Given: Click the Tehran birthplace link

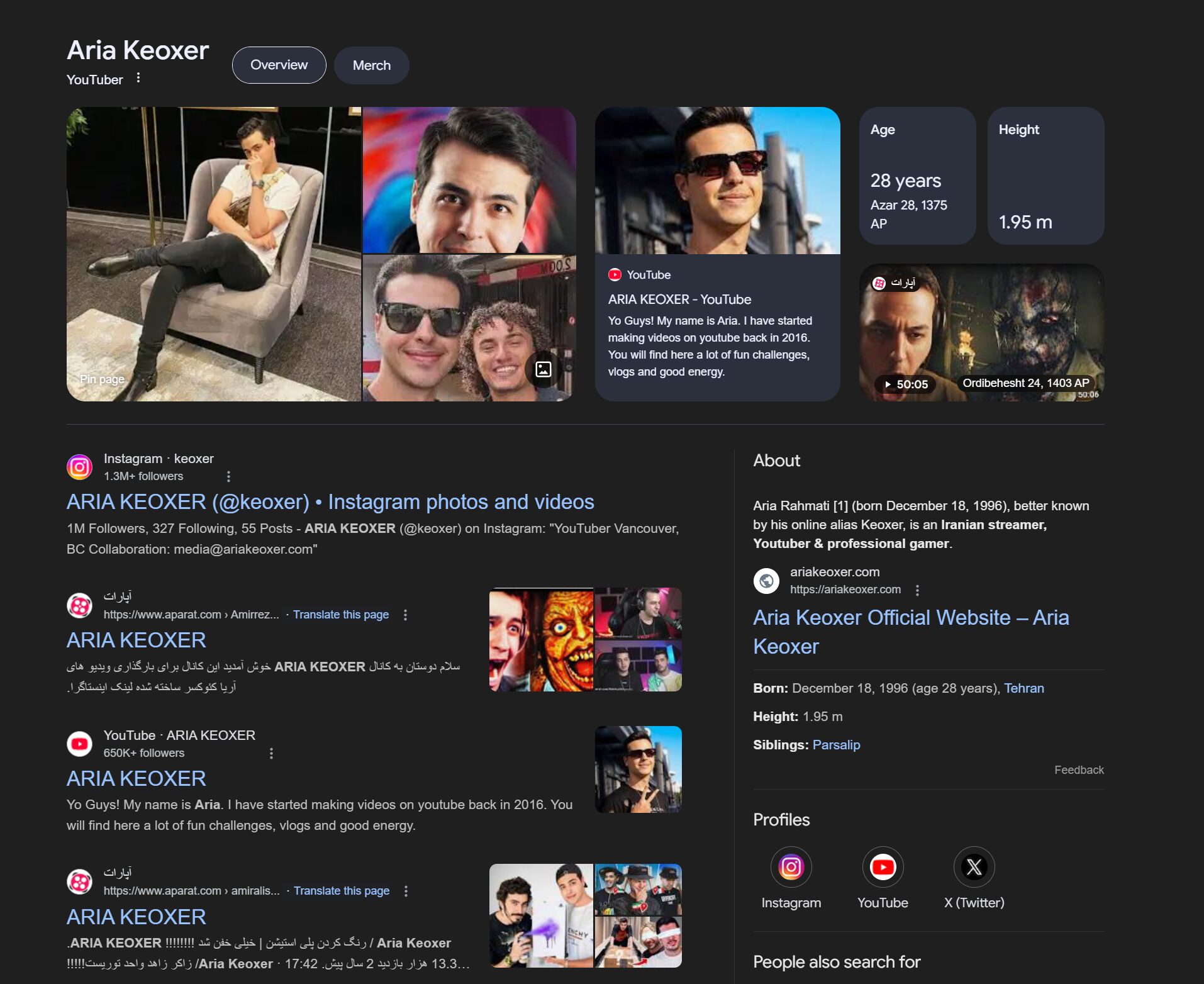Looking at the screenshot, I should 1023,688.
